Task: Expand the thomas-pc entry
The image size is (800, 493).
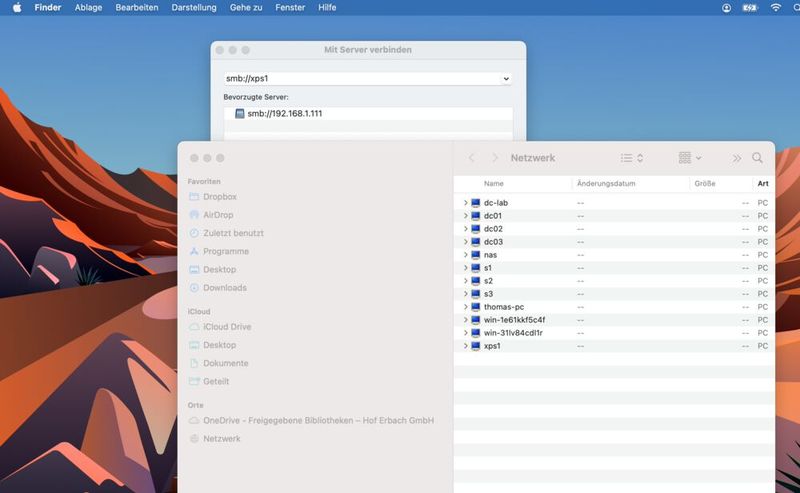Action: (x=465, y=307)
